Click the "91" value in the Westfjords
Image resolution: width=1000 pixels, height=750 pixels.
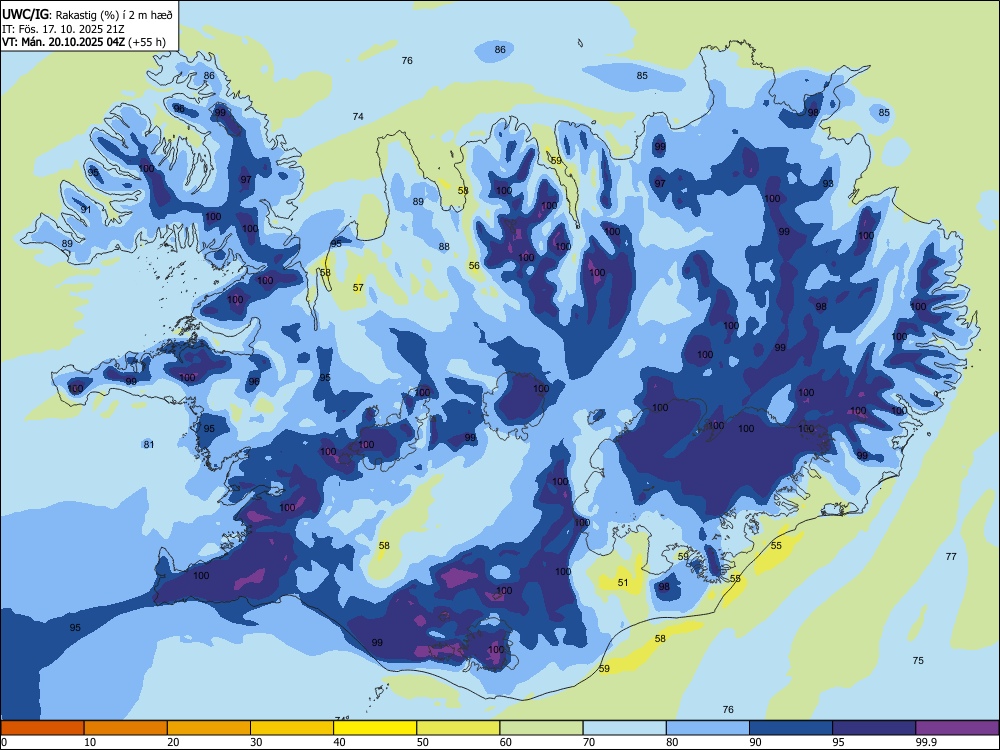tap(85, 209)
